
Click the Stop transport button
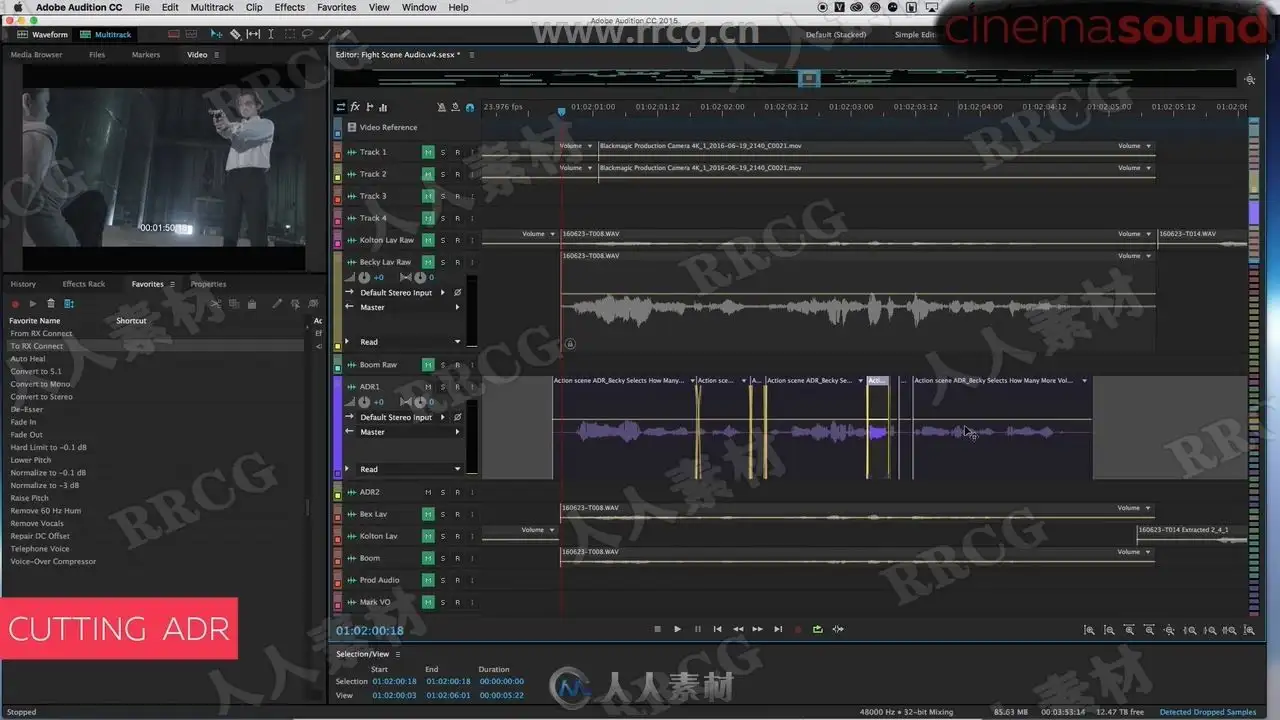click(x=657, y=629)
